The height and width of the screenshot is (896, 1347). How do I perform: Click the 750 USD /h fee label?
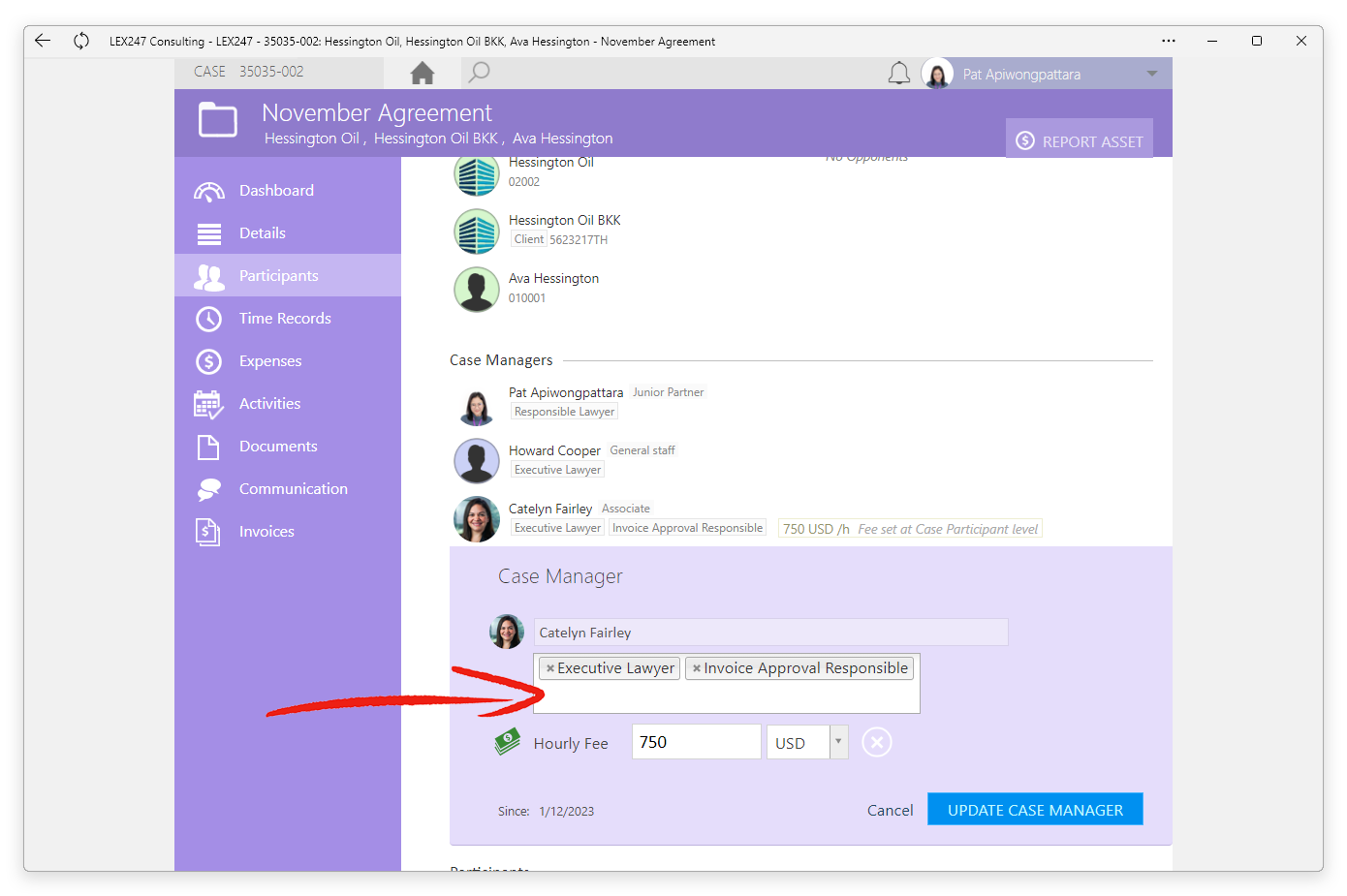click(816, 529)
